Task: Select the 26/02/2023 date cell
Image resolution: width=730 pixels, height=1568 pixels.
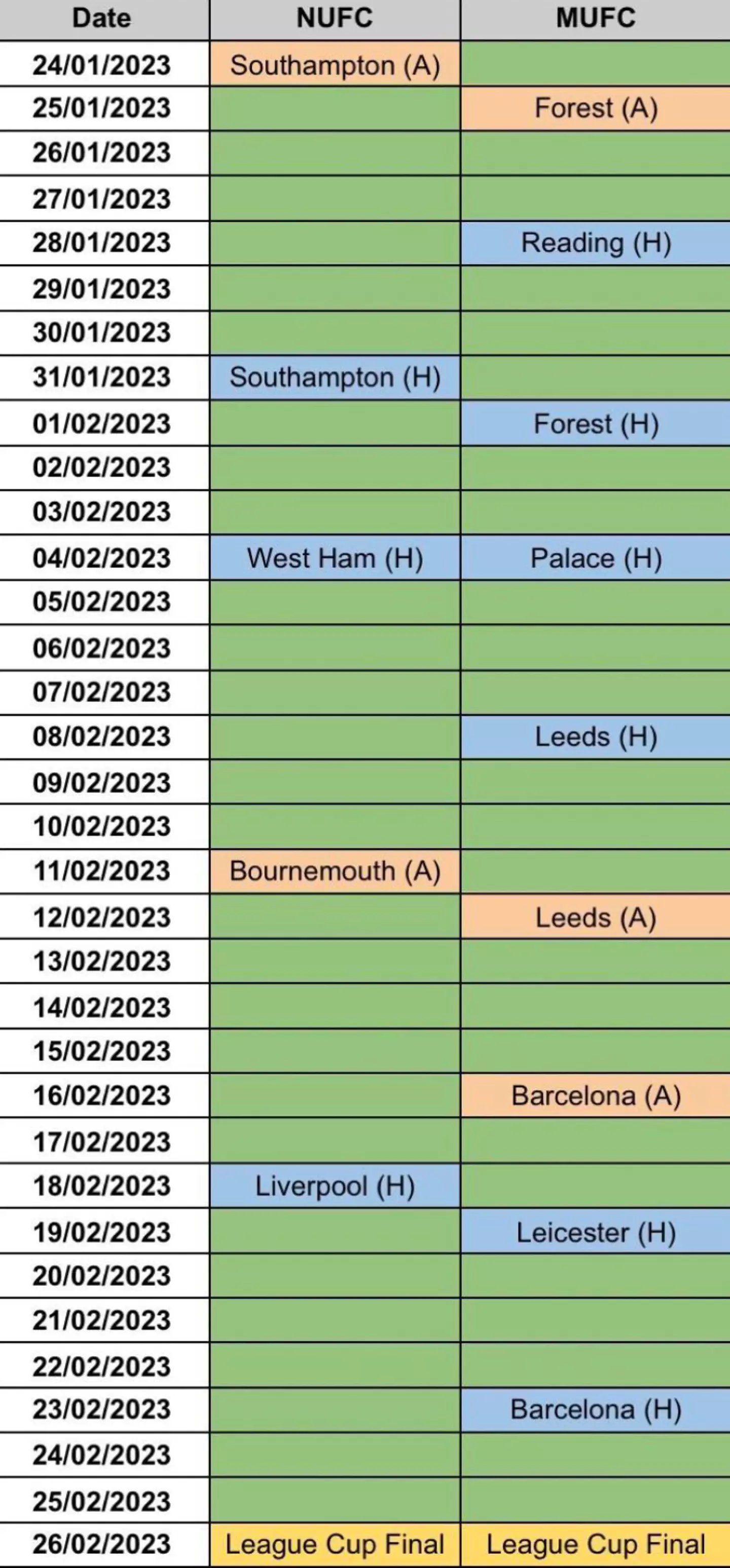Action: click(102, 1544)
